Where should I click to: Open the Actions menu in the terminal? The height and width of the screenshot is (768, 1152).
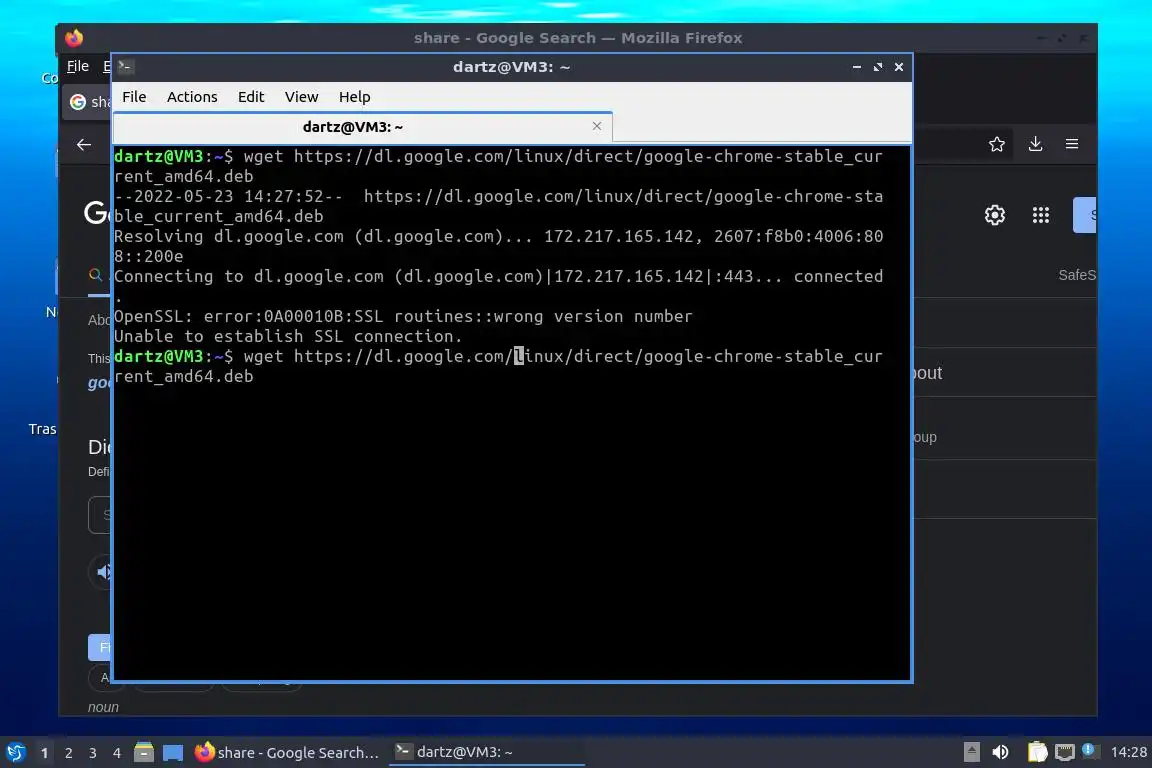(192, 97)
